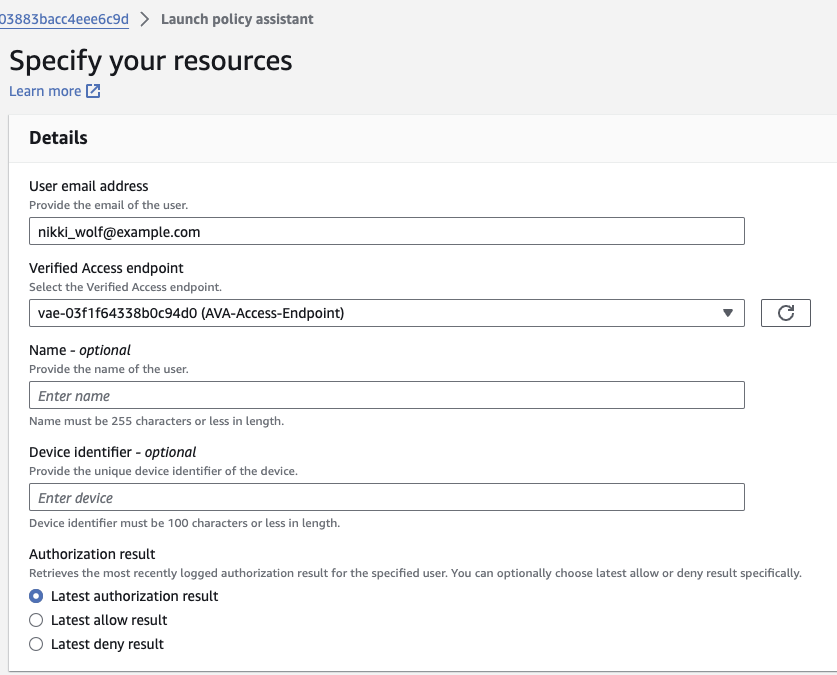Image resolution: width=837 pixels, height=675 pixels.
Task: Click the "Learn more" link
Action: 45,91
